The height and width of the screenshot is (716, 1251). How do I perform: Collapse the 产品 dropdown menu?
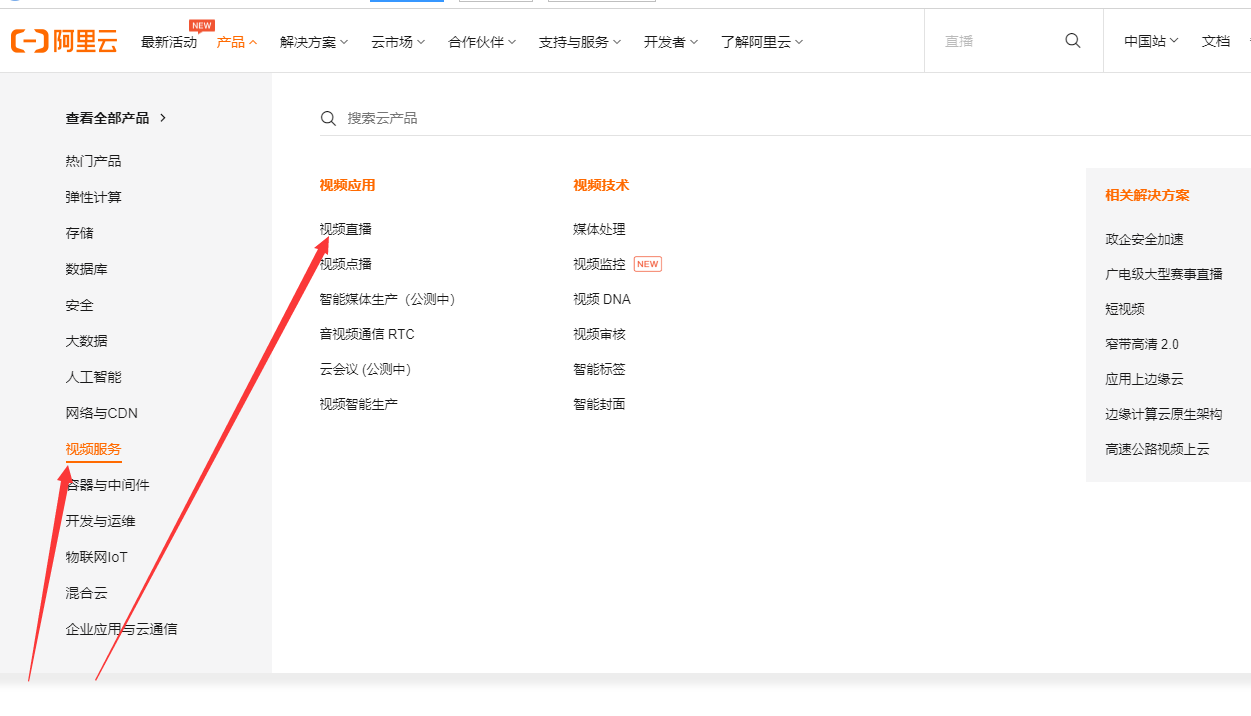237,42
